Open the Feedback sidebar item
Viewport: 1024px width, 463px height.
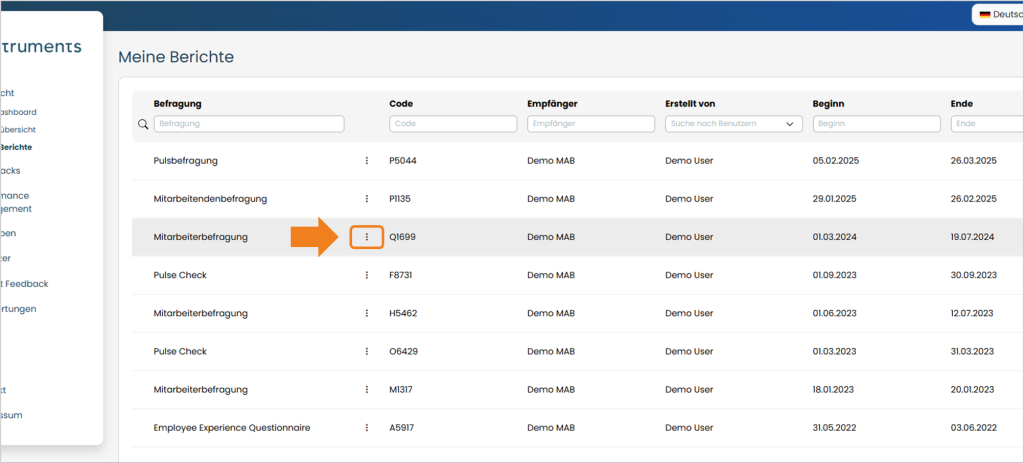[x=24, y=283]
